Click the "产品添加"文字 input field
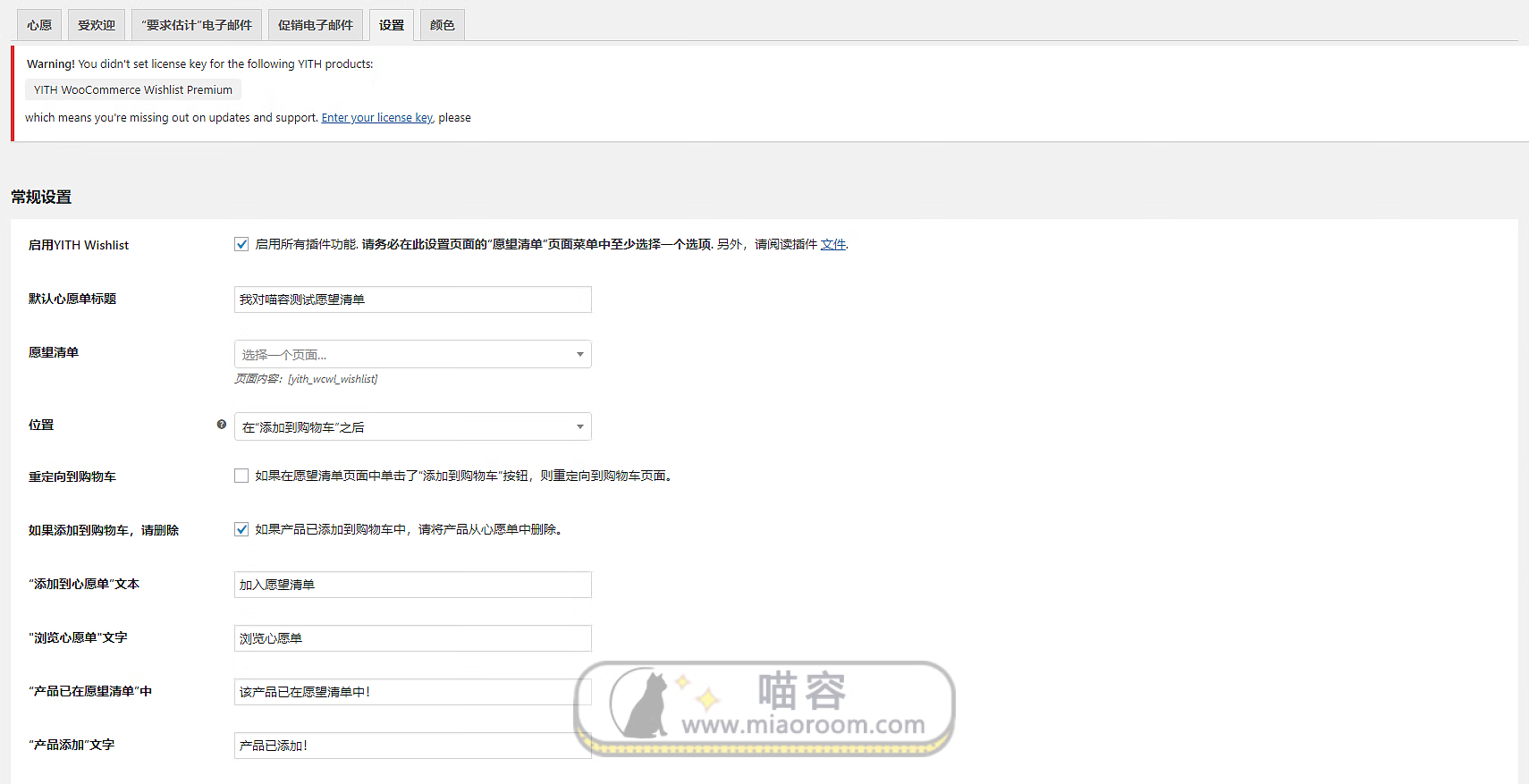Image resolution: width=1529 pixels, height=784 pixels. point(413,746)
